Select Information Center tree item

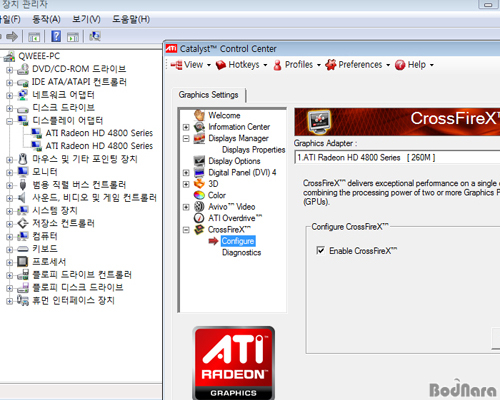(x=239, y=127)
